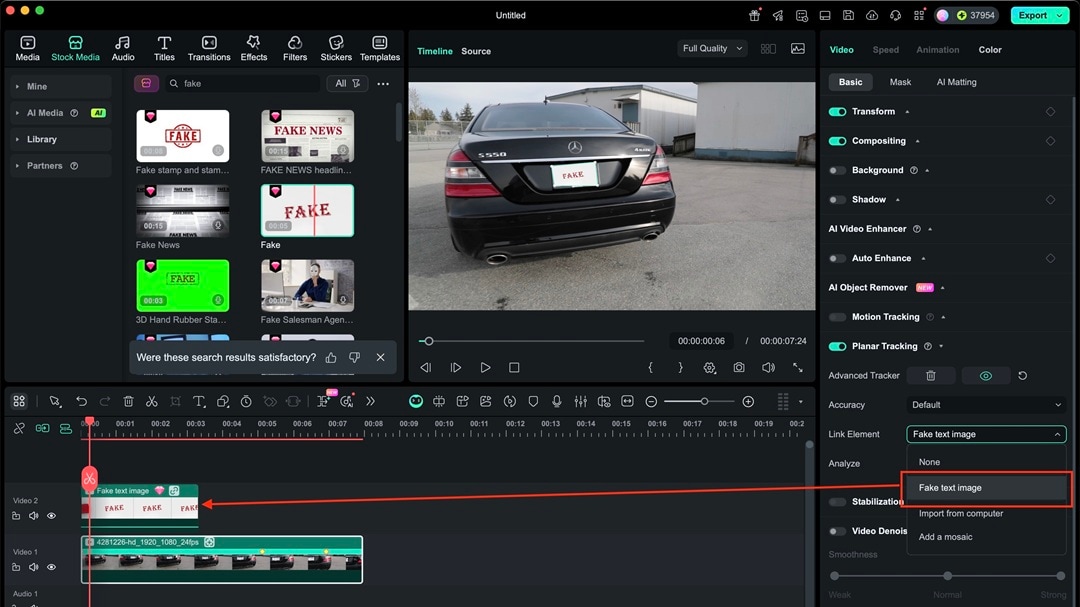Adjust the timeline zoom slider

(704, 401)
